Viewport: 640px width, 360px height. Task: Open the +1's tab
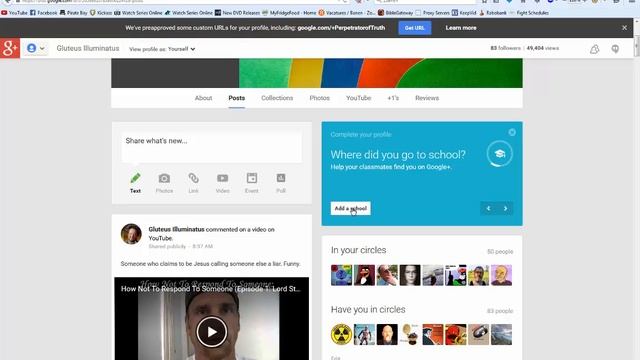tap(393, 98)
